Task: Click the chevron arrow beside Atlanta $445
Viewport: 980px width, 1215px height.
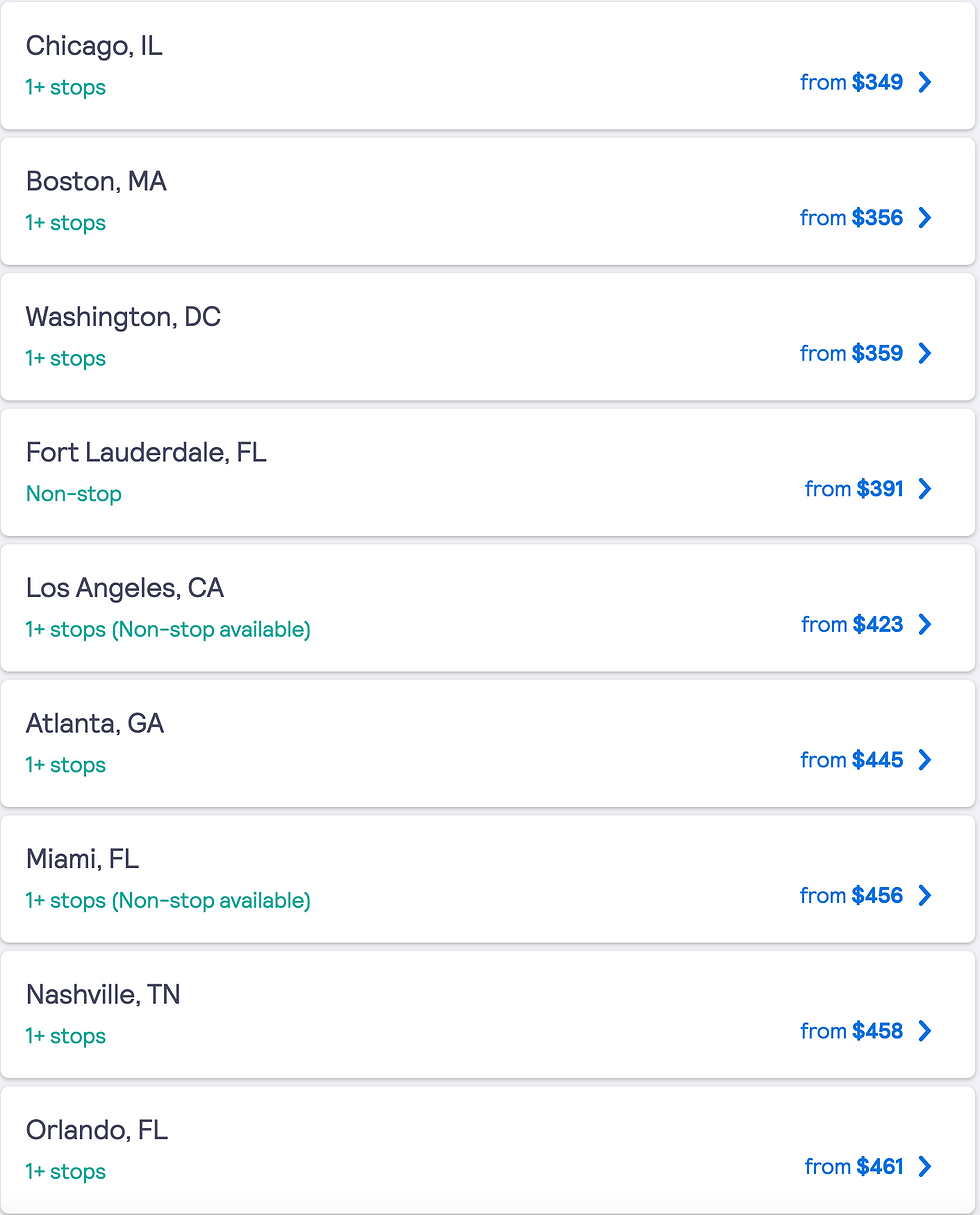Action: (925, 760)
